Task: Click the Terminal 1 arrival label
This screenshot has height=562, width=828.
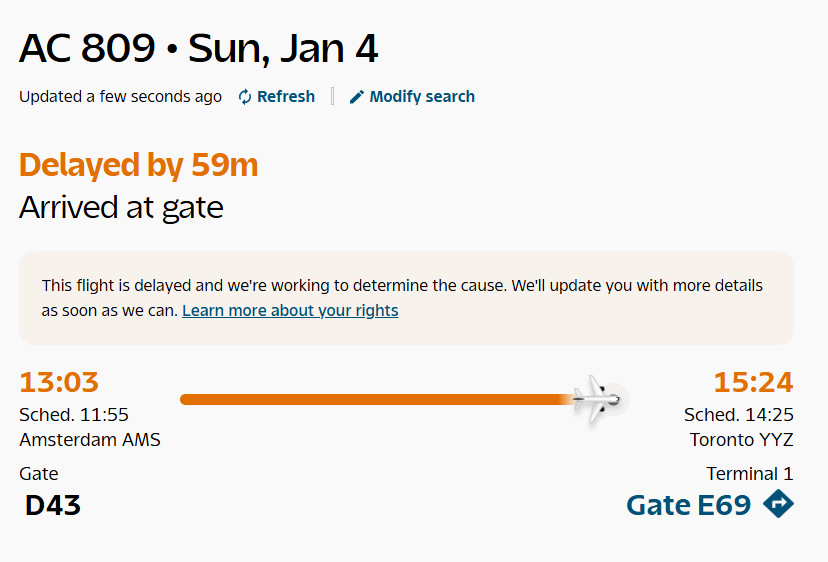Action: tap(749, 474)
